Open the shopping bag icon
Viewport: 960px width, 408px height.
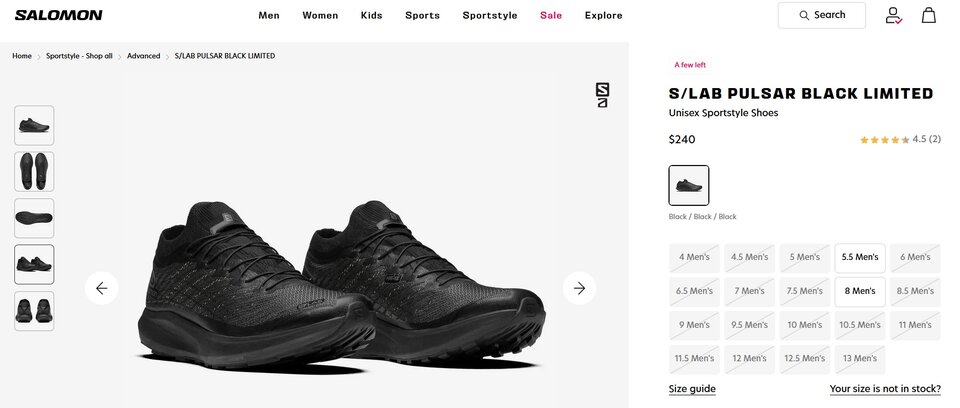tap(929, 15)
